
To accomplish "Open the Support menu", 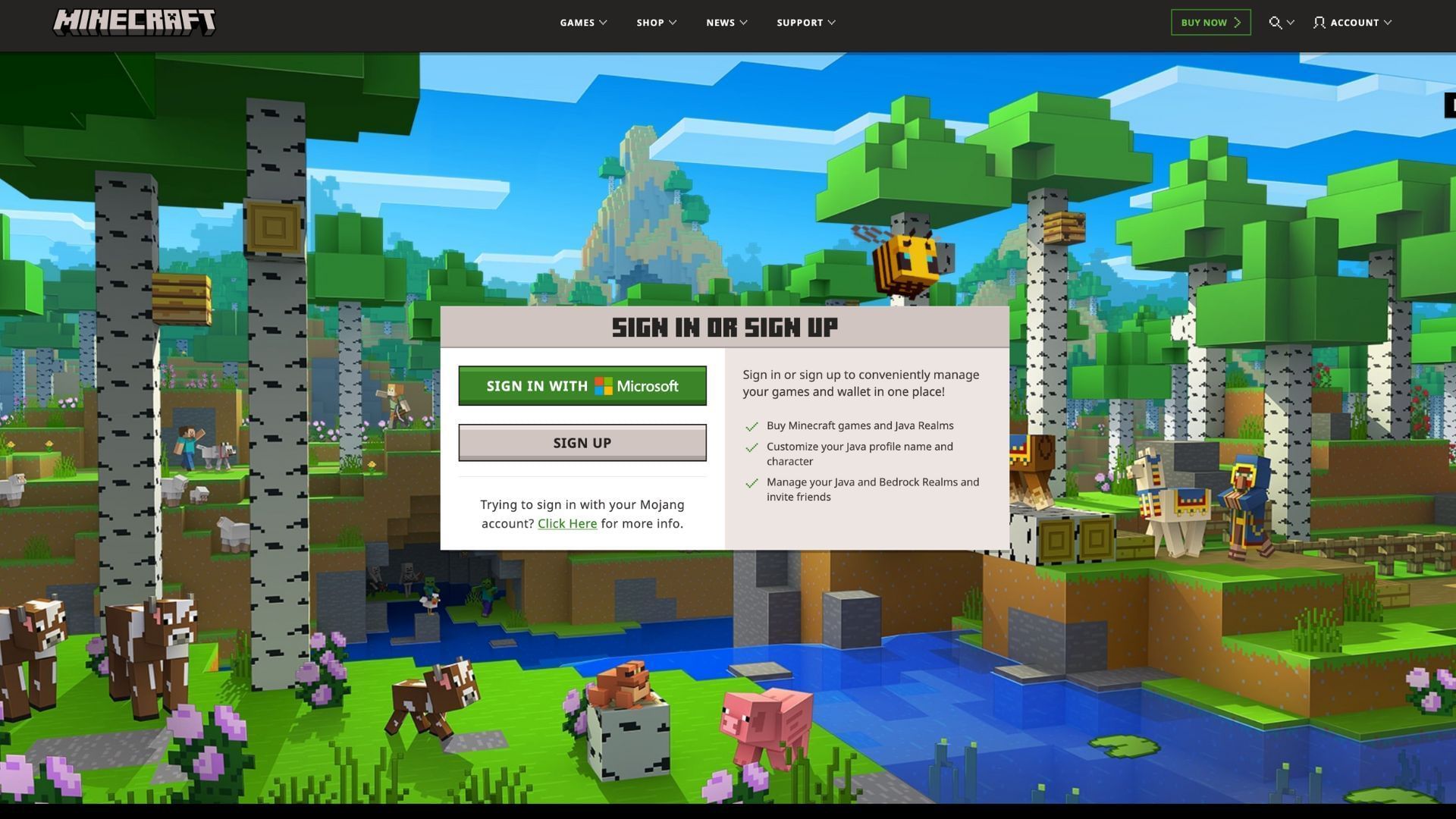I will click(x=806, y=23).
